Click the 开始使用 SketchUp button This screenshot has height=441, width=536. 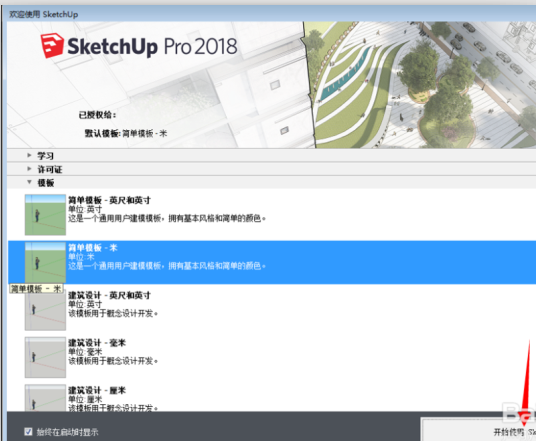(479, 429)
